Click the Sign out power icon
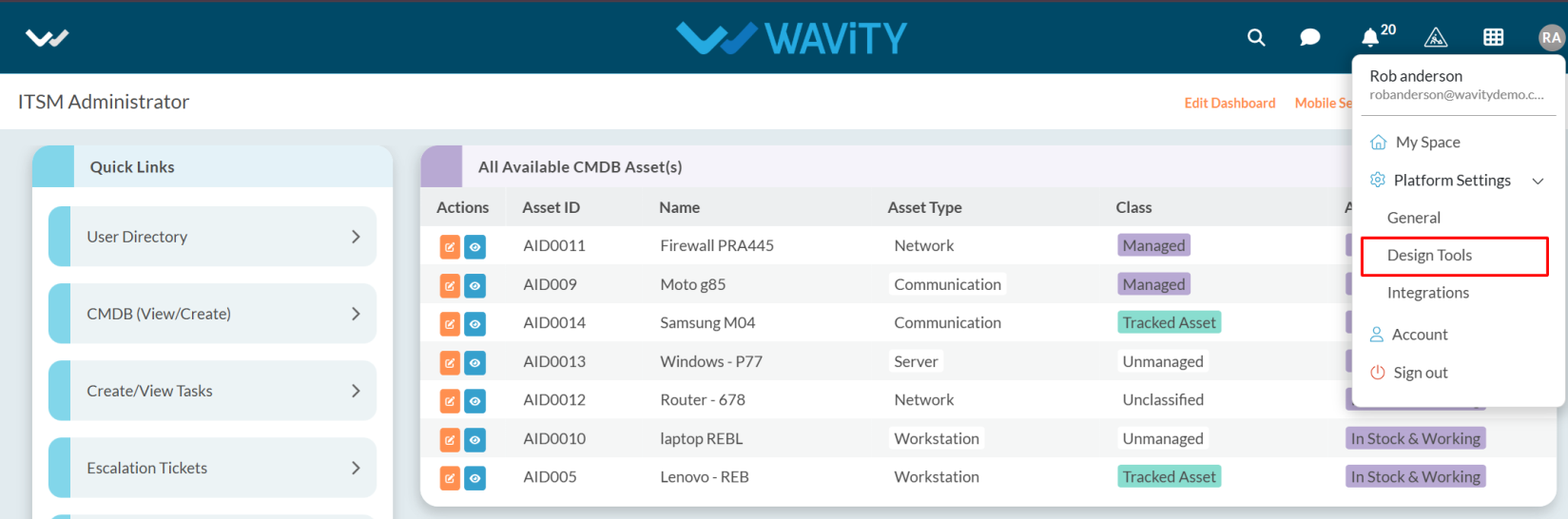Viewport: 1568px width, 519px height. point(1377,373)
